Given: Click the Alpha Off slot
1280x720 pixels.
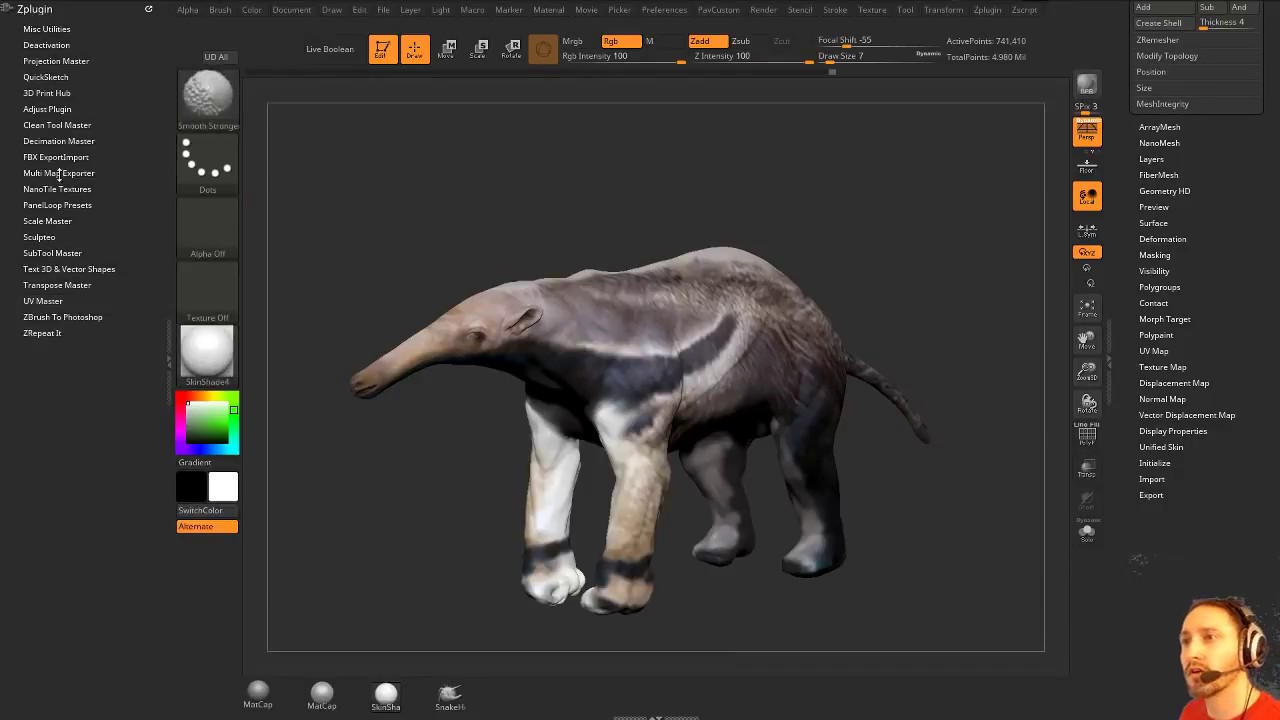Looking at the screenshot, I should pos(208,228).
